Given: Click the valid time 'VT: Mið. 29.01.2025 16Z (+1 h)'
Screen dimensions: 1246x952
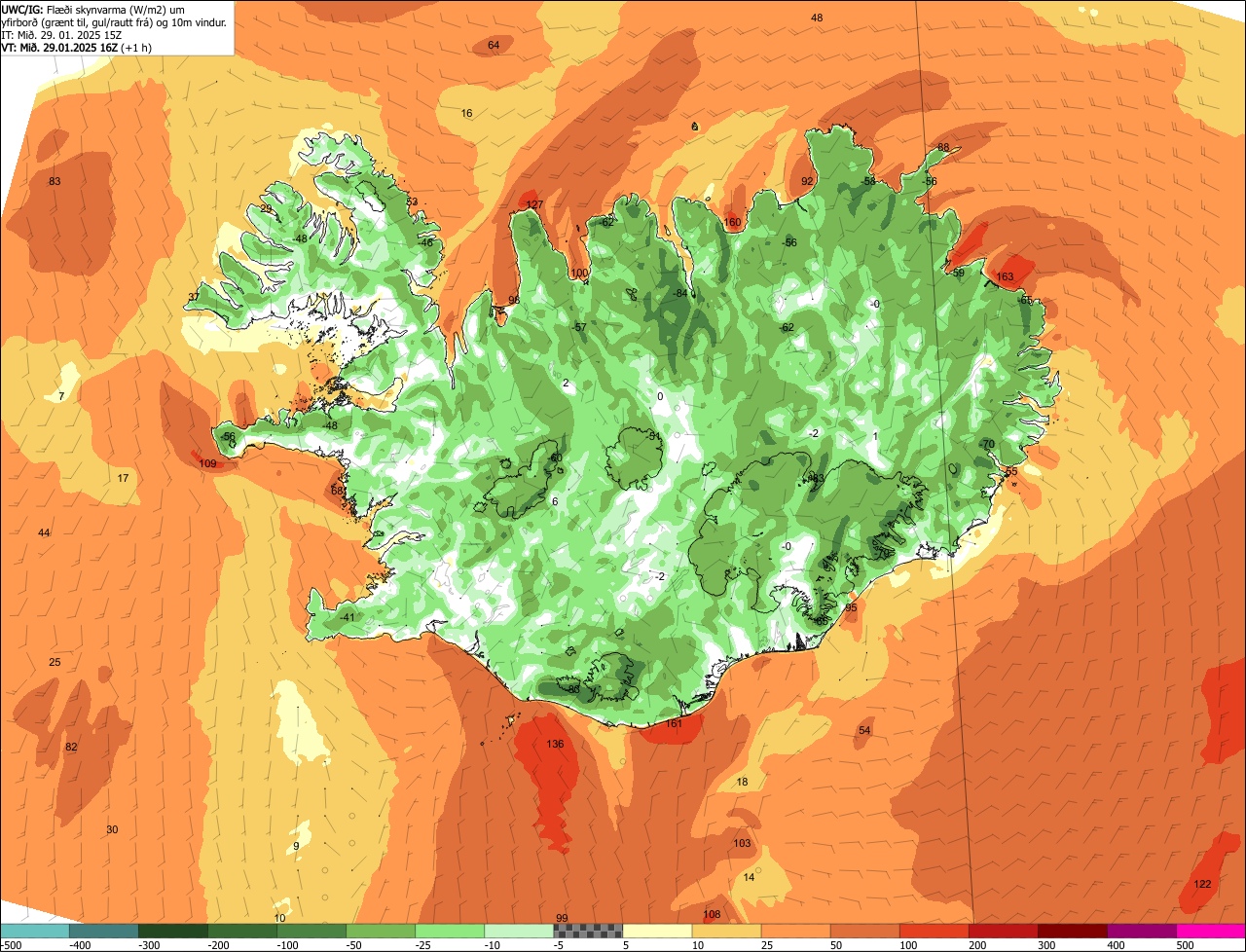Looking at the screenshot, I should click(x=76, y=47).
